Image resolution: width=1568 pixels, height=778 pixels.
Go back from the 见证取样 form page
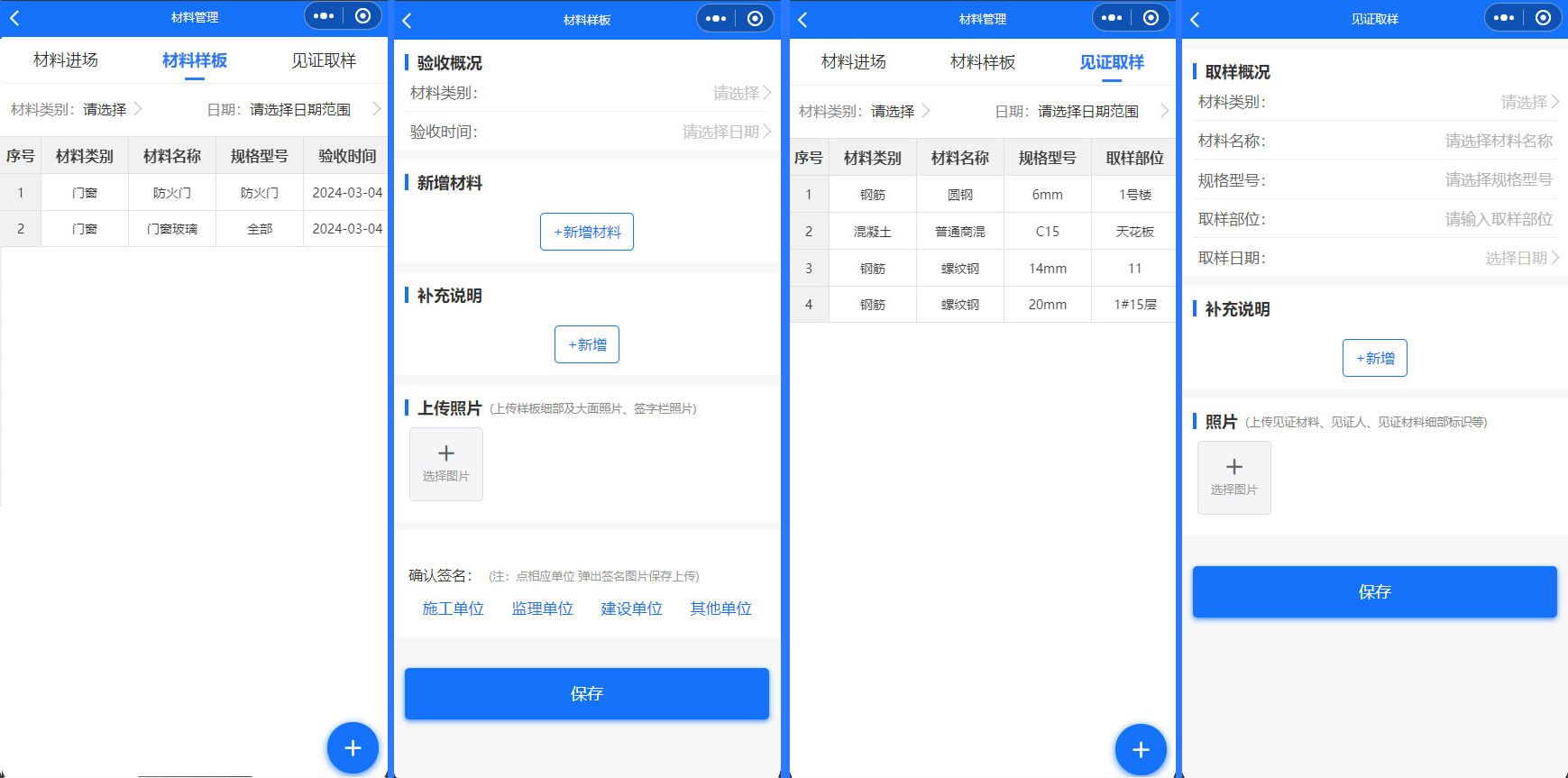pyautogui.click(x=1195, y=19)
